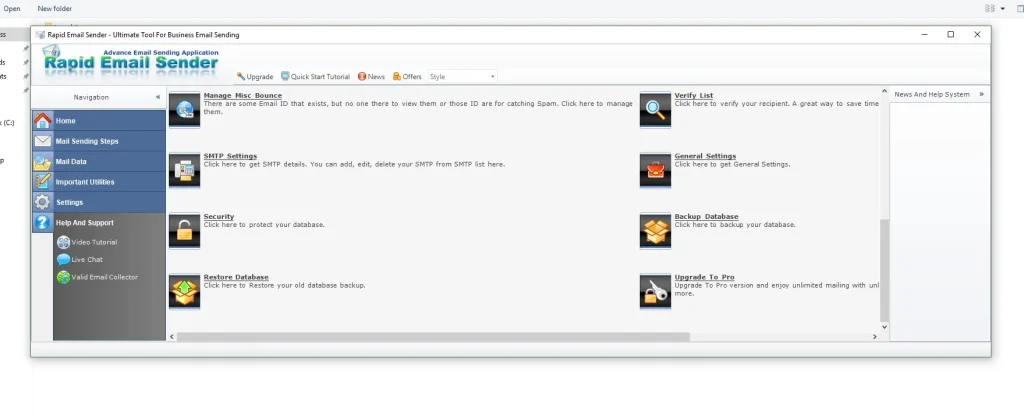Click the Verify List magnifier icon
1024x415 pixels.
click(655, 110)
